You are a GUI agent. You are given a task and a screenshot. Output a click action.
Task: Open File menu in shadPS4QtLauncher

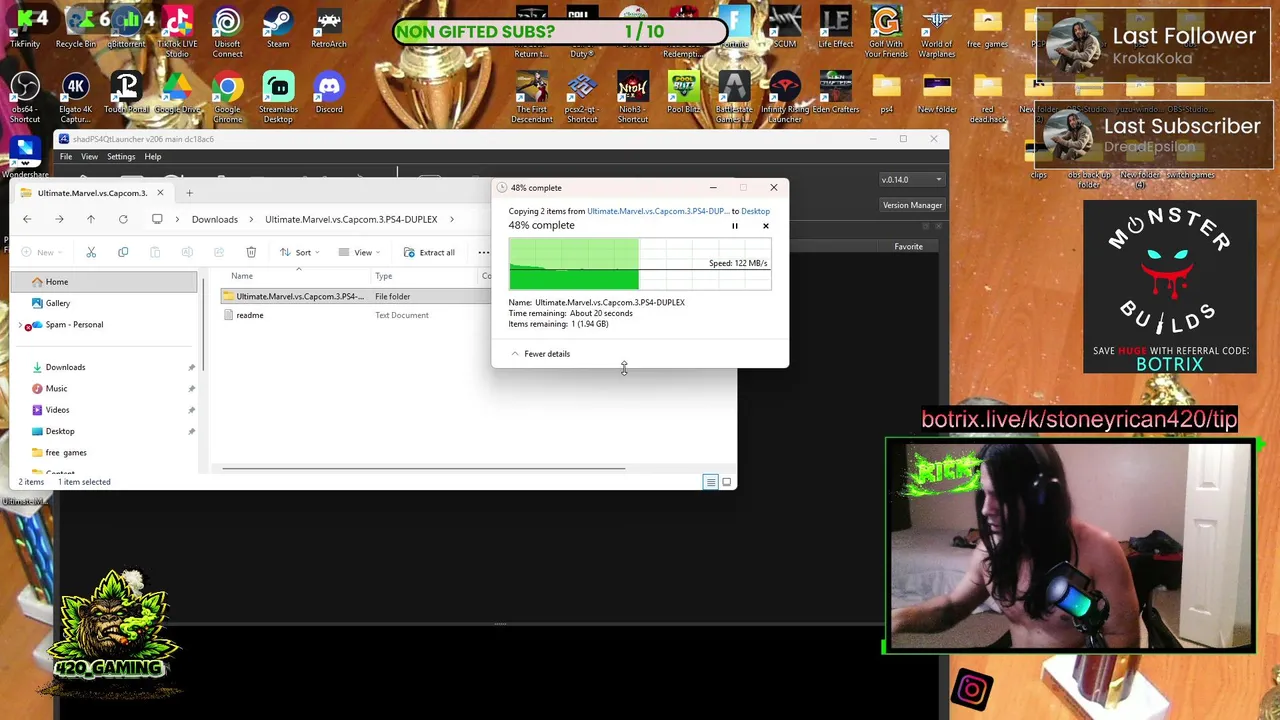[66, 157]
